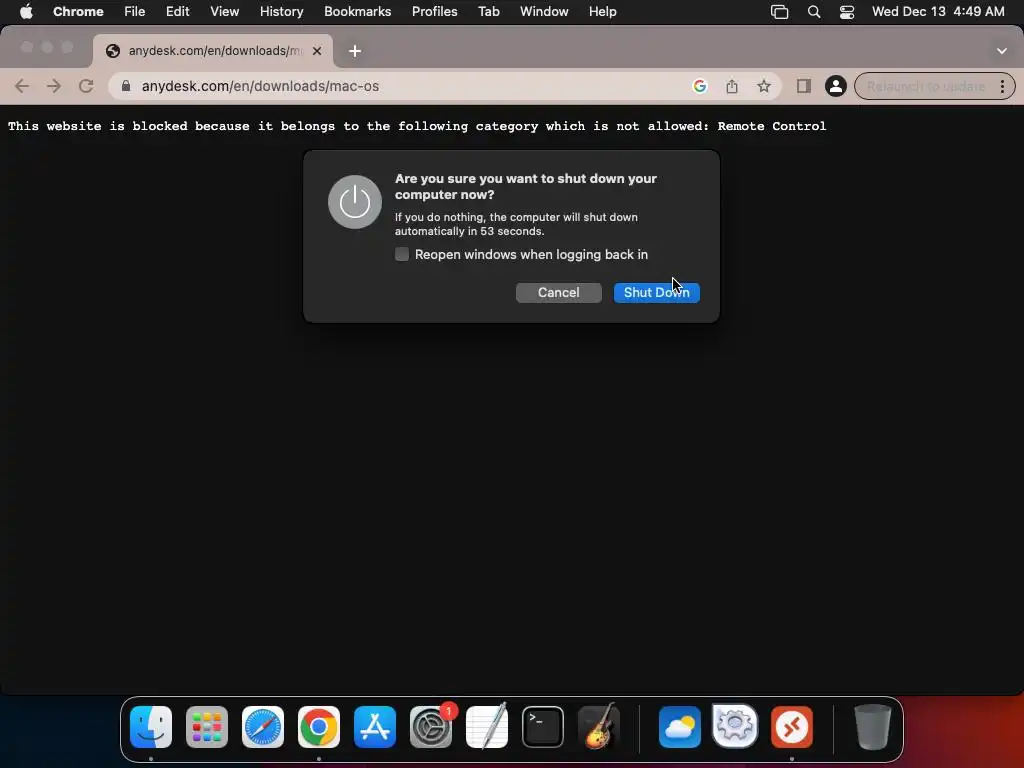
Task: Click the power icon in dialog
Action: pos(355,202)
